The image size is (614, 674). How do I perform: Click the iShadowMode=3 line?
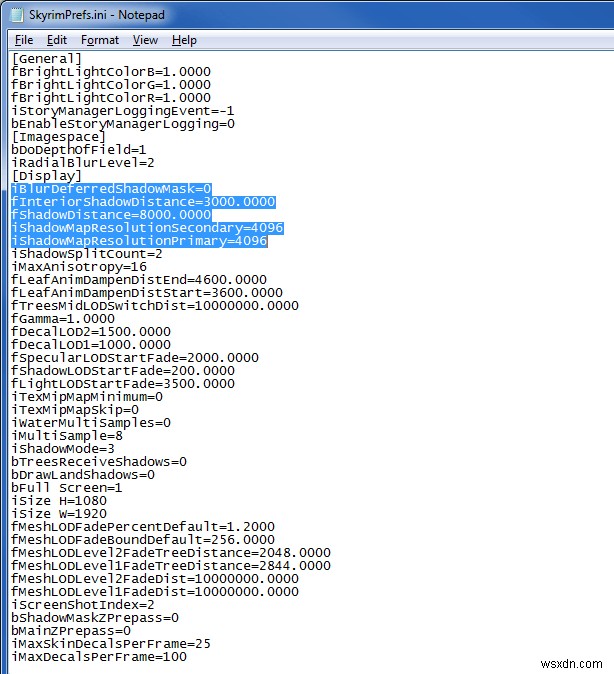tap(63, 449)
